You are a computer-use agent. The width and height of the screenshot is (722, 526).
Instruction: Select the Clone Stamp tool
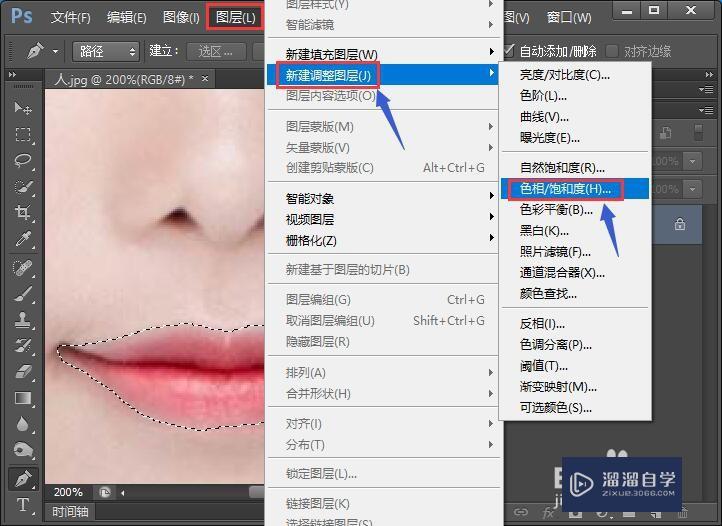pyautogui.click(x=23, y=320)
